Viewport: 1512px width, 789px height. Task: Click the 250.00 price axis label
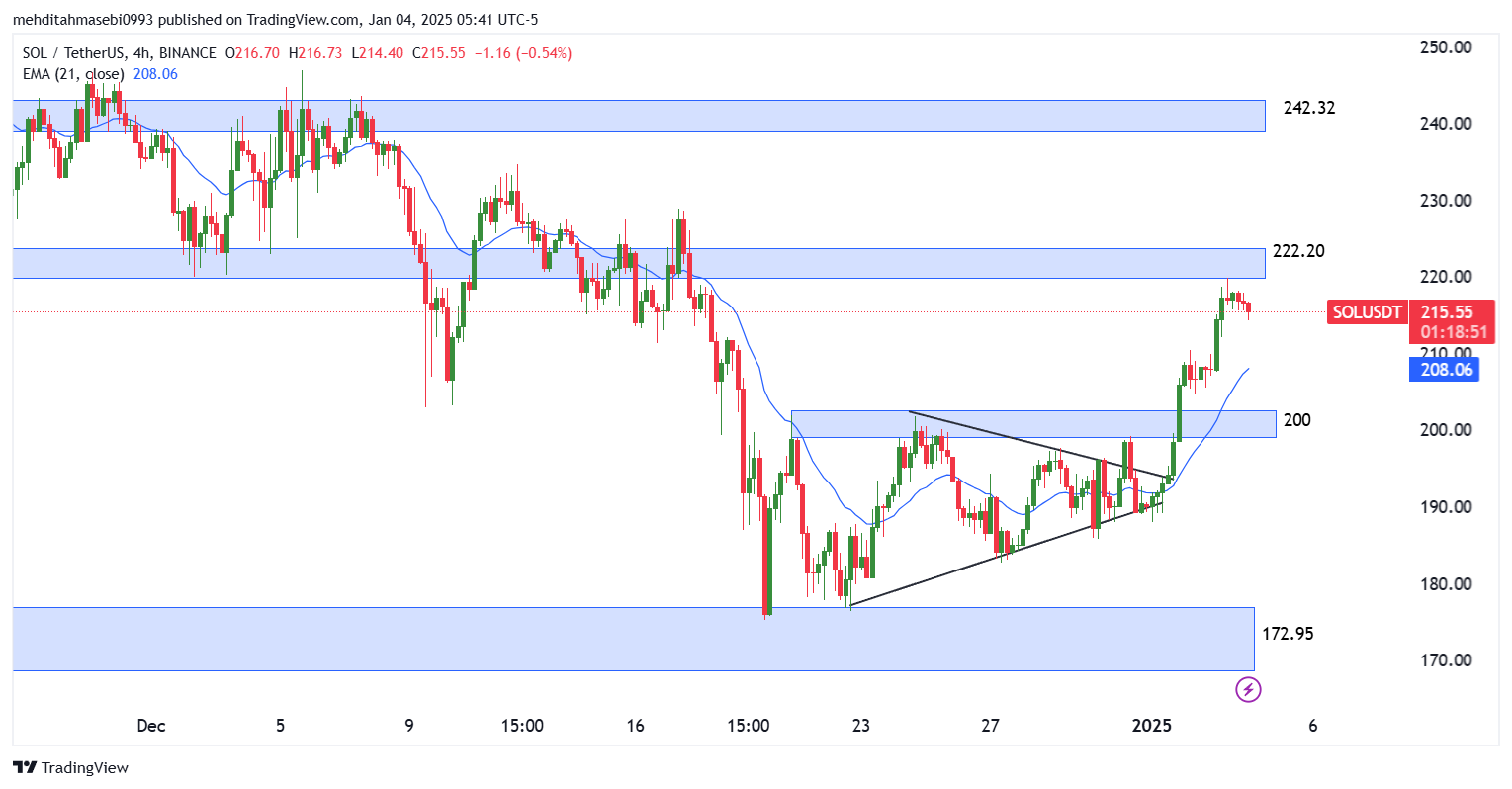[1446, 47]
